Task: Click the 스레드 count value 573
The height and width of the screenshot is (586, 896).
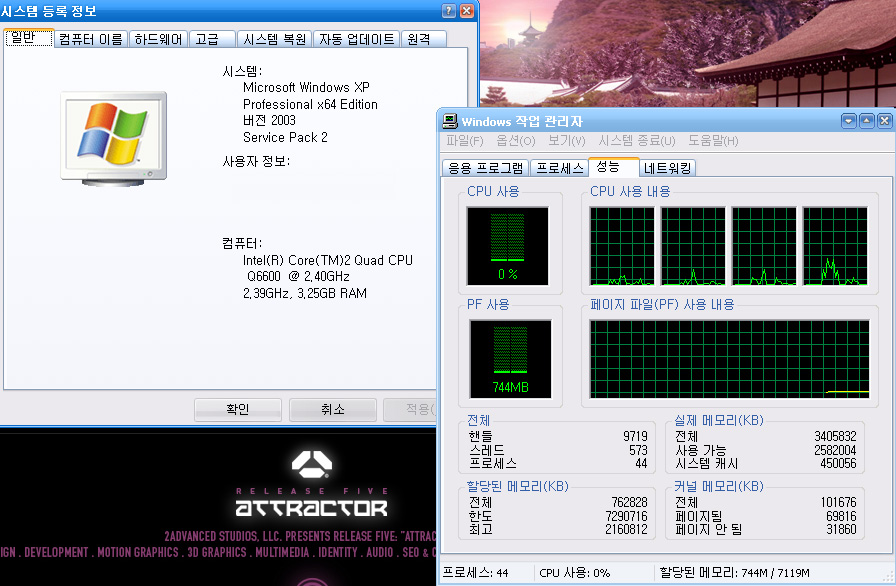Action: 638,450
